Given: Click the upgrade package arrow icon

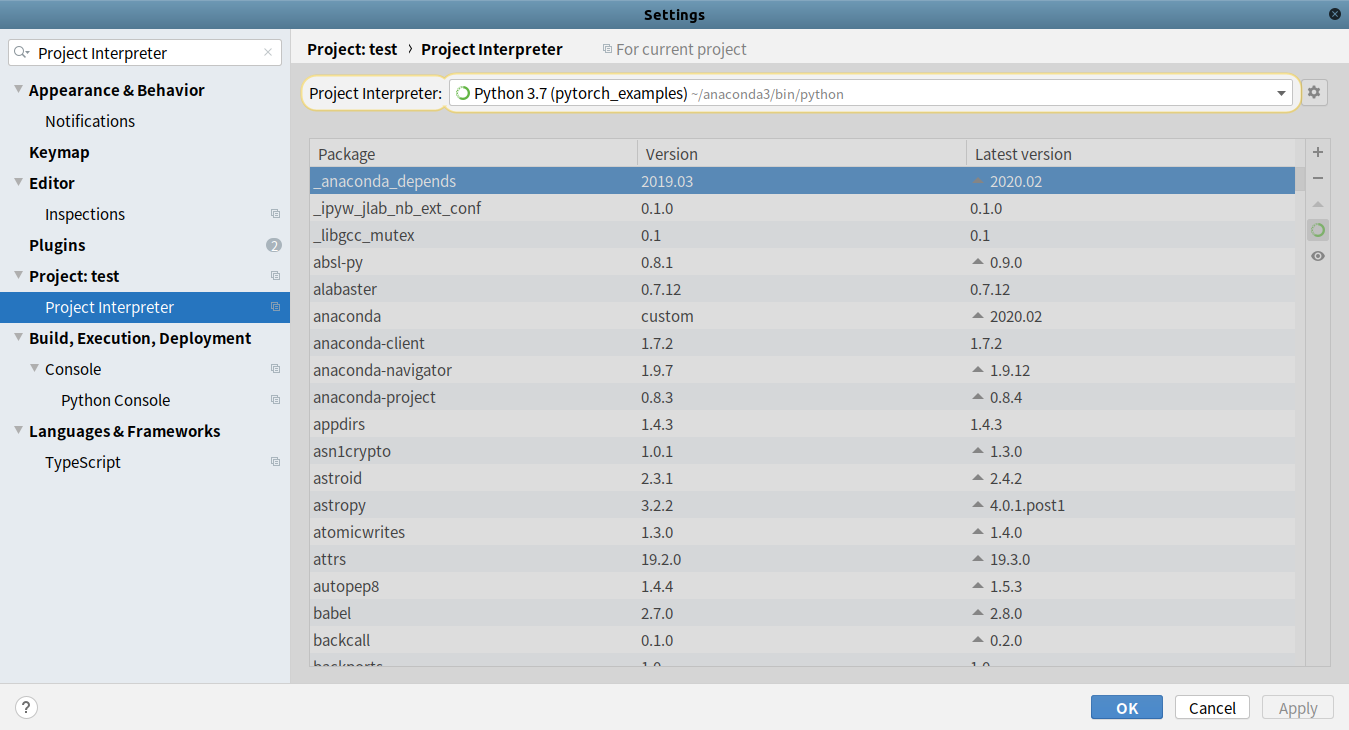Looking at the screenshot, I should point(1318,204).
